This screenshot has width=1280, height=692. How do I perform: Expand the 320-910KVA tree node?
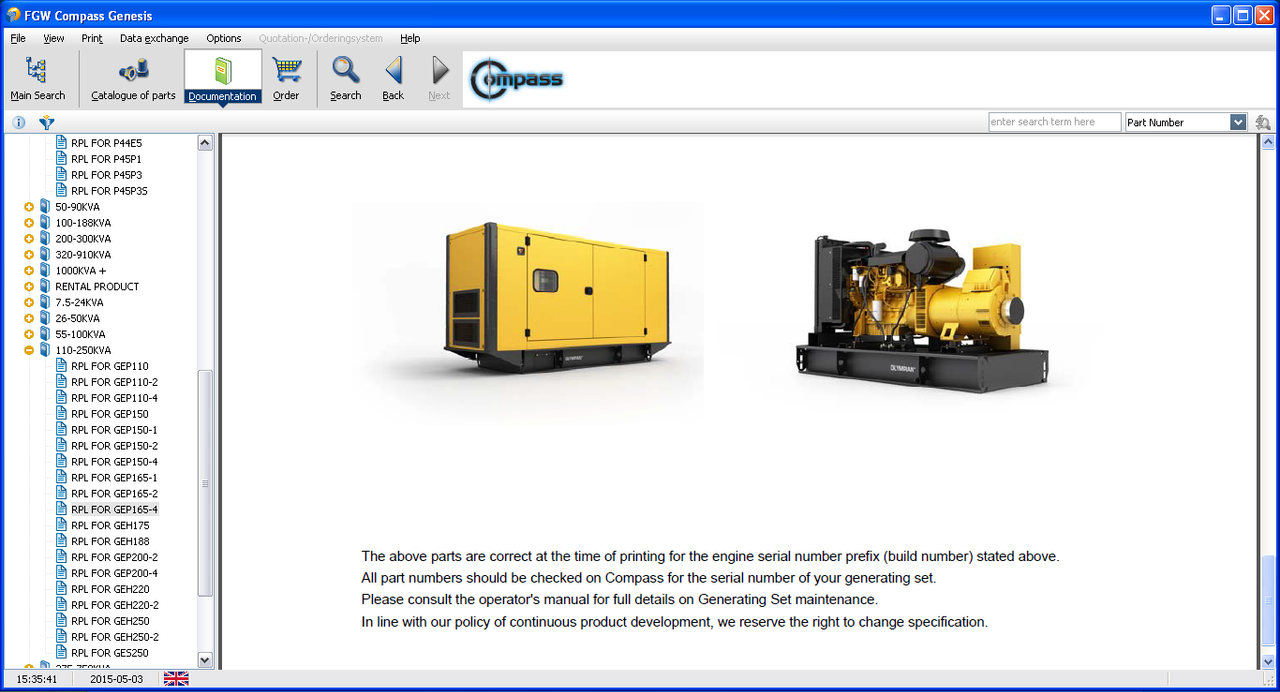[x=29, y=255]
